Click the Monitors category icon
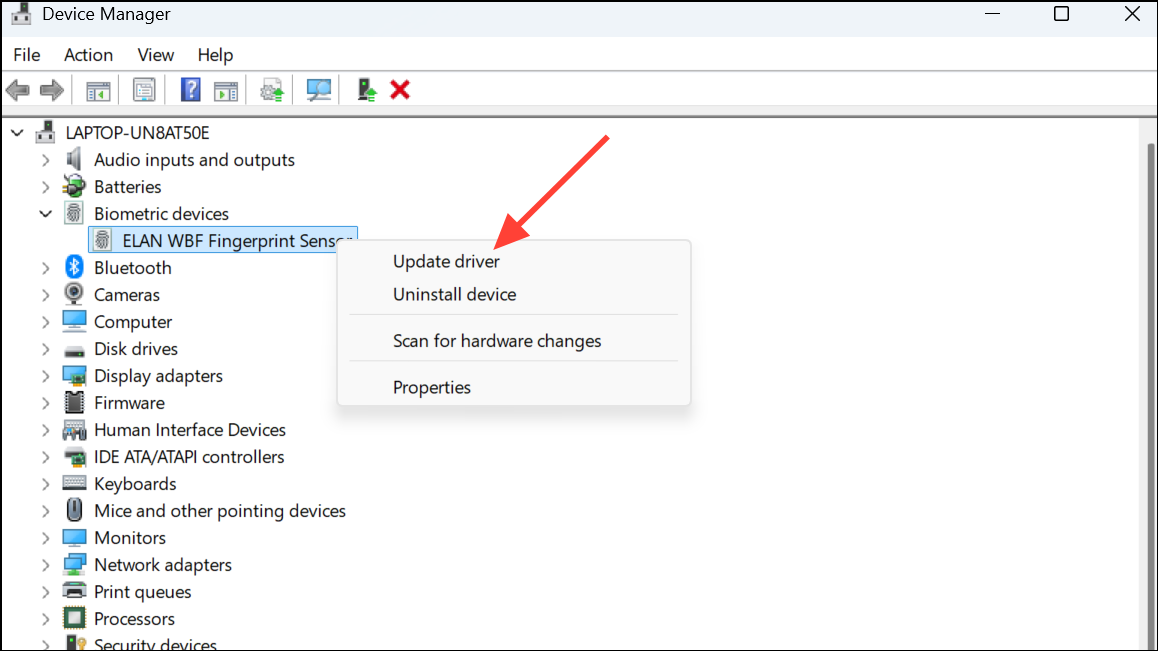Image resolution: width=1158 pixels, height=651 pixels. coord(74,537)
